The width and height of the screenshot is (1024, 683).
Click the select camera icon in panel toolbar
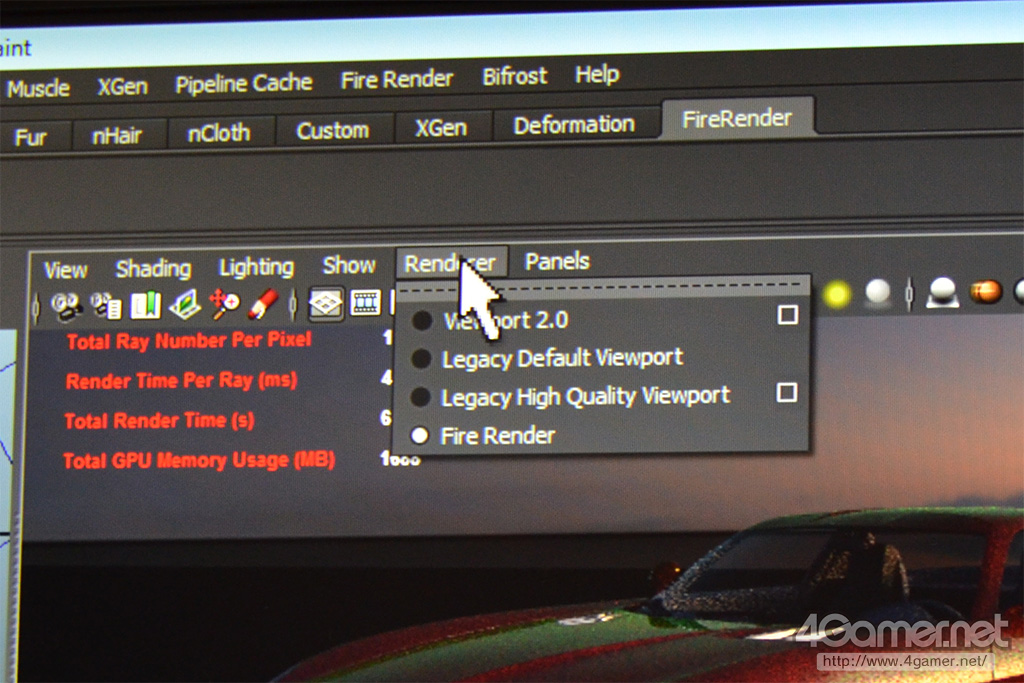tap(68, 304)
